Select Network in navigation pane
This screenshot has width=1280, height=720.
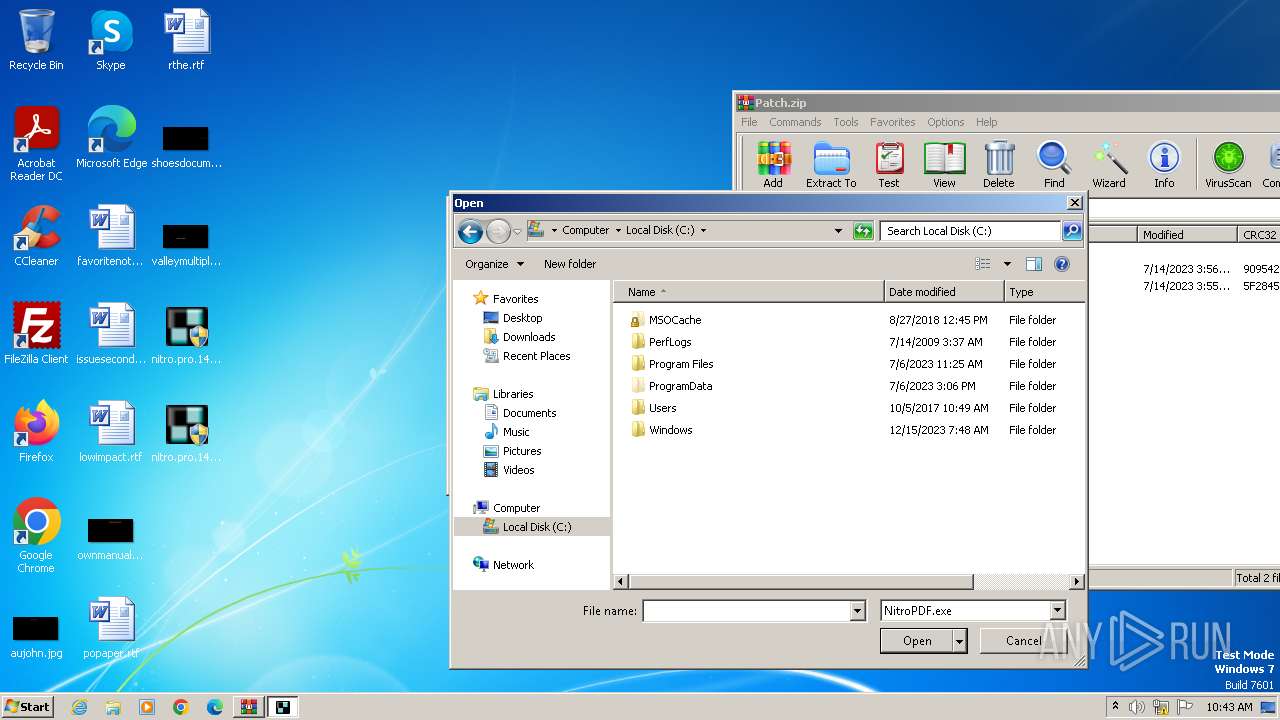coord(513,565)
